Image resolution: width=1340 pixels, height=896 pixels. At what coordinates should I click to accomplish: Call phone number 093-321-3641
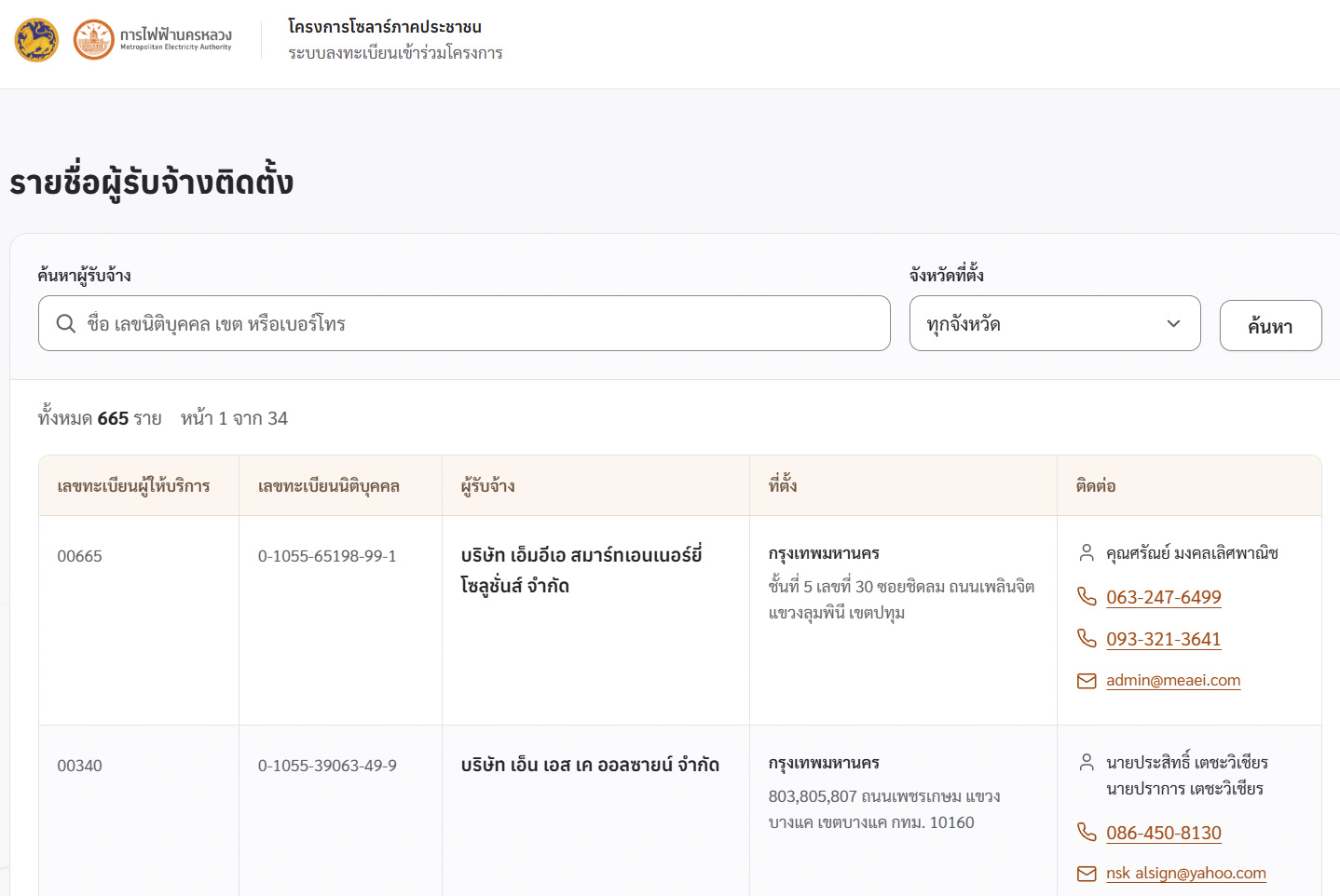pyautogui.click(x=1163, y=639)
